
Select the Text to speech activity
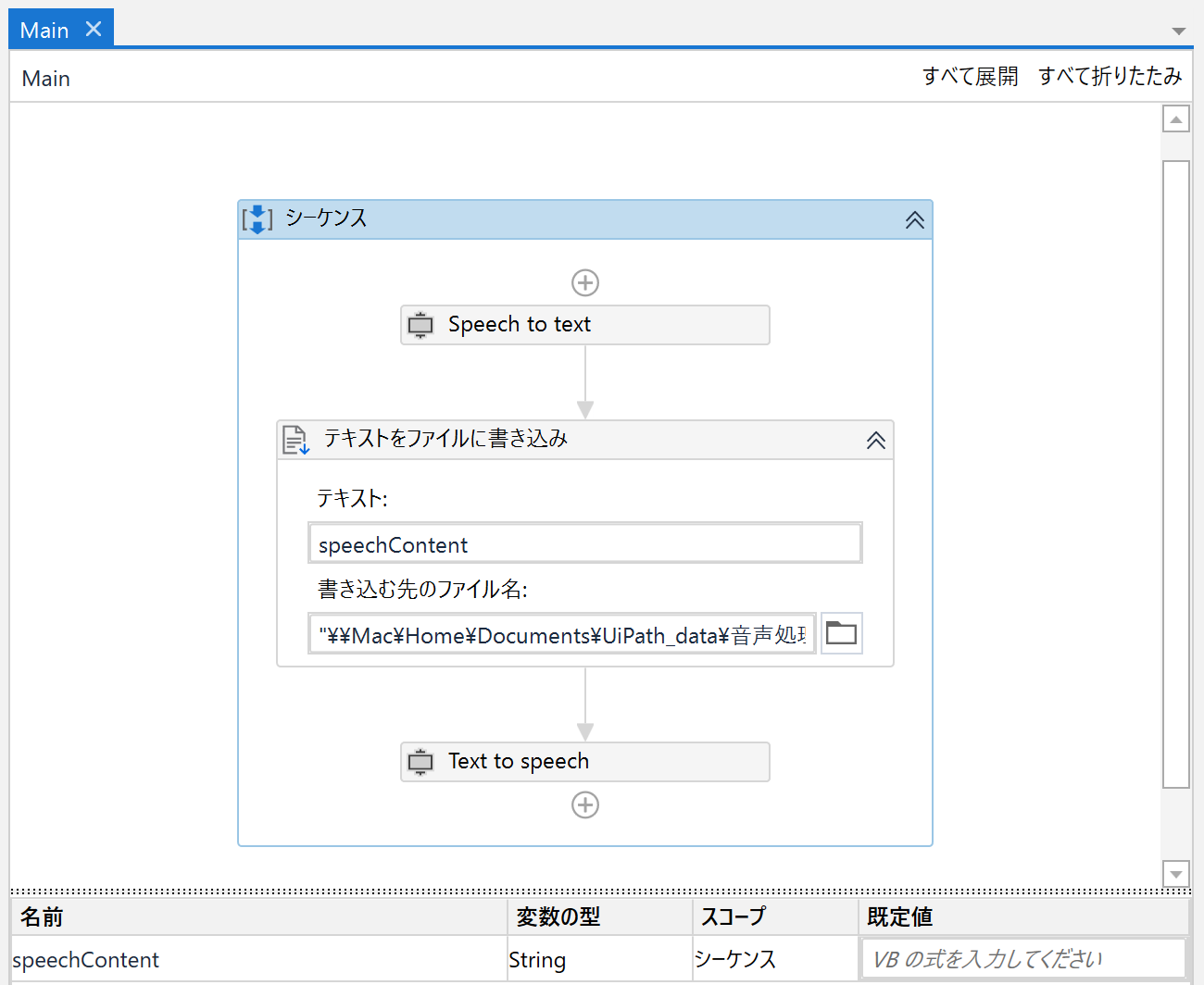coord(585,762)
